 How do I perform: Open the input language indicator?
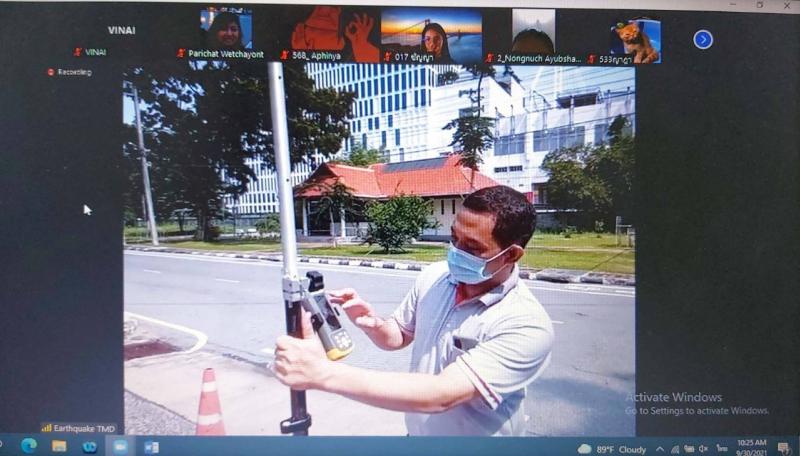(x=721, y=448)
